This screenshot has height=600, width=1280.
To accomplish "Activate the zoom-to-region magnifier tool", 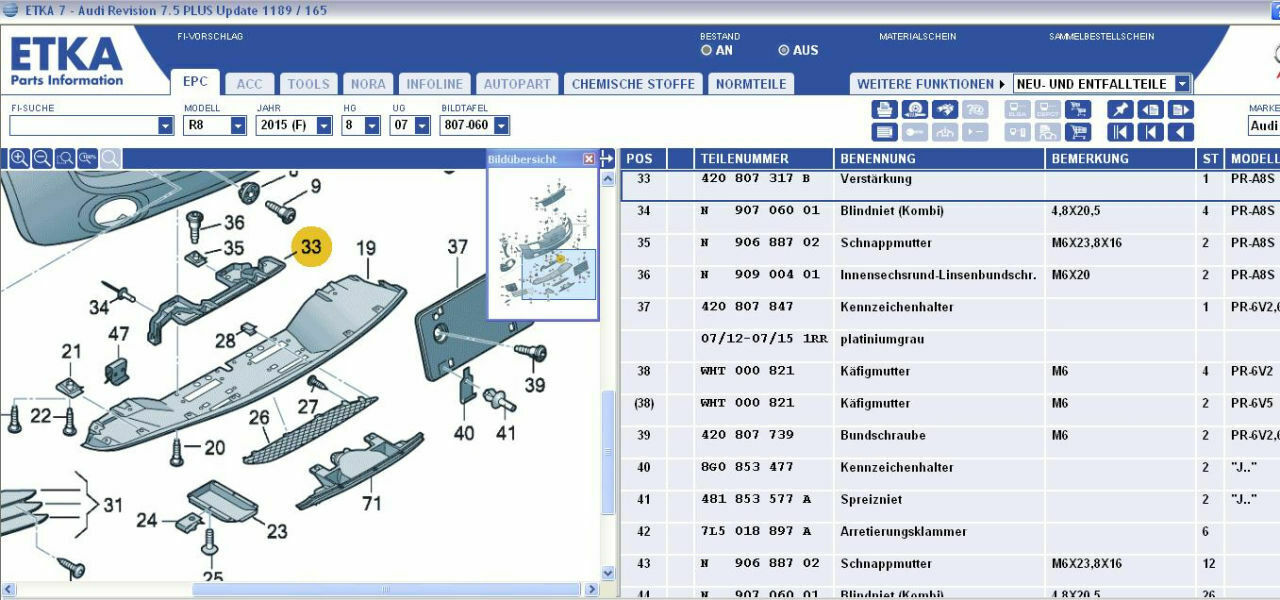I will [x=65, y=158].
